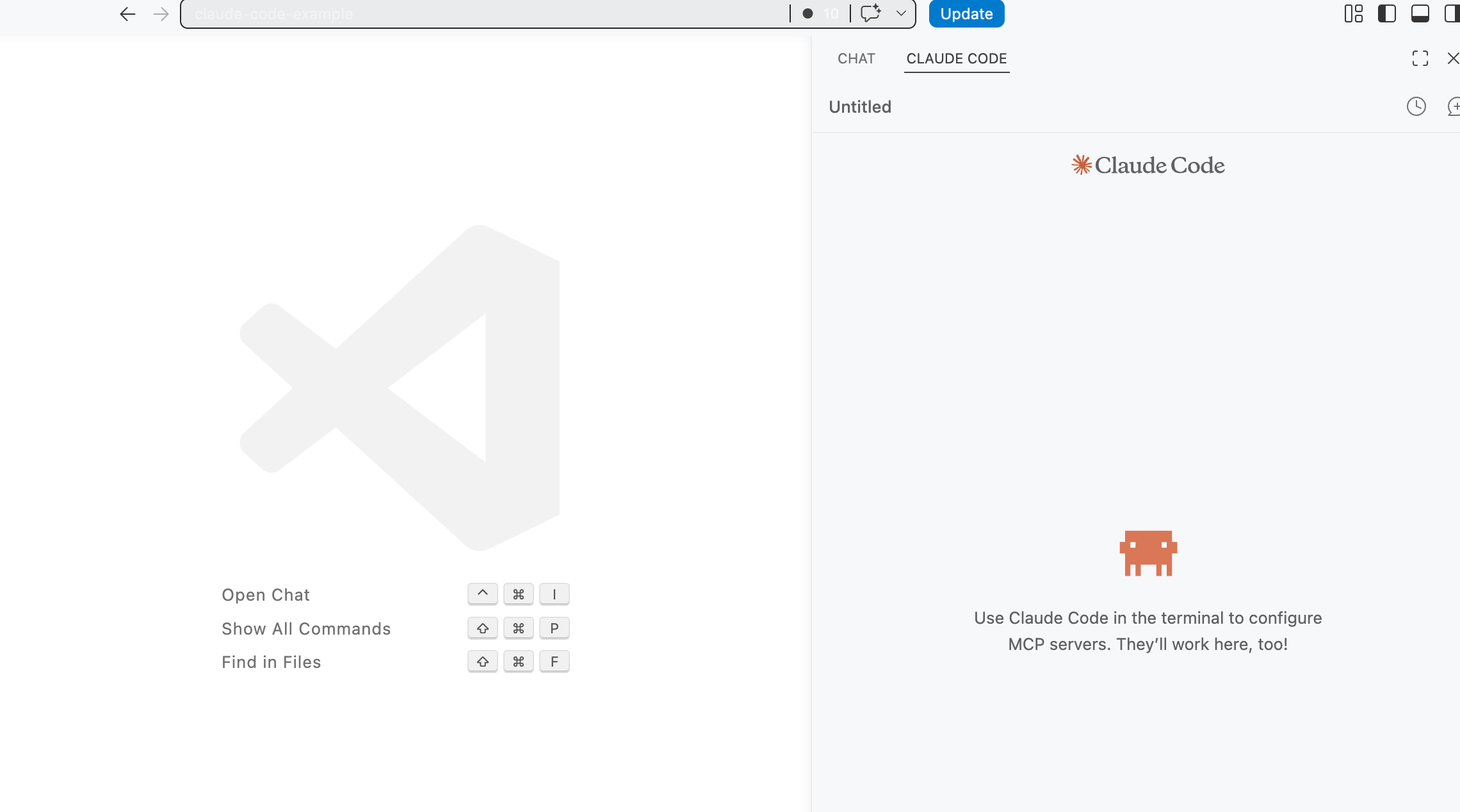Open the Customize Layout icon
Screen dimensions: 1460x812
pos(1353,14)
